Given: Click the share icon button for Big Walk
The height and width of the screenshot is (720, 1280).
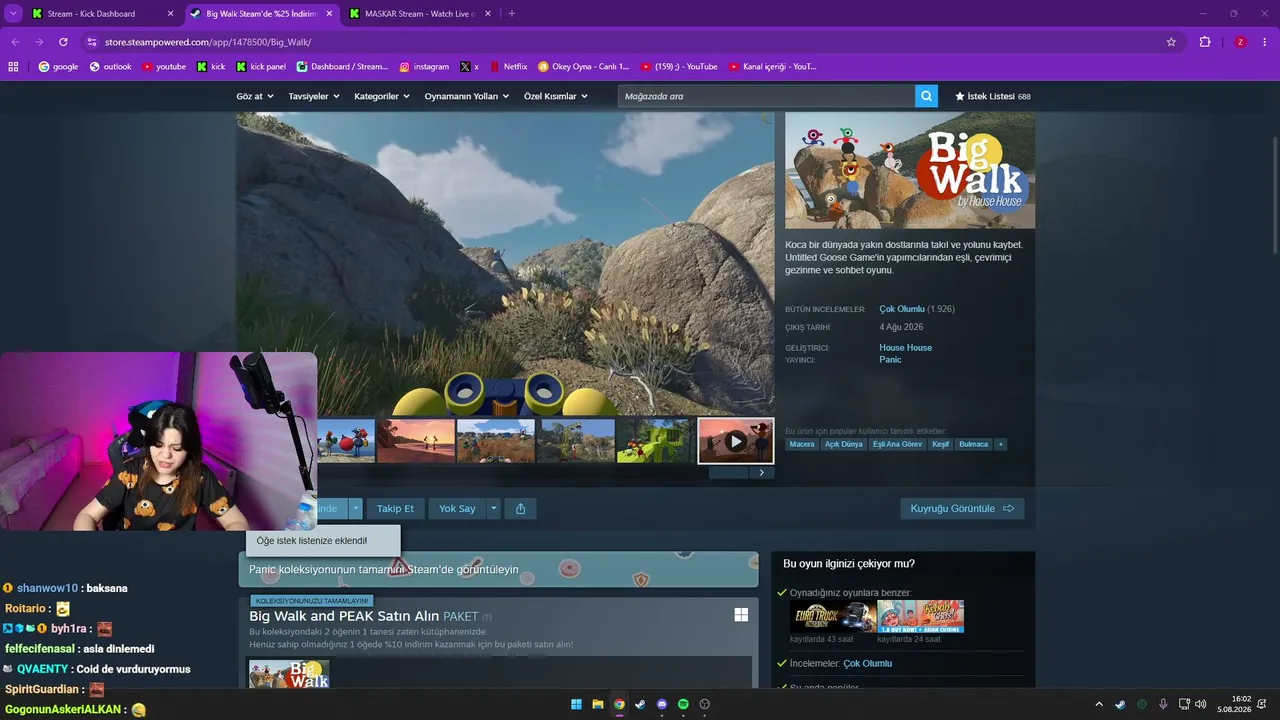Looking at the screenshot, I should pos(521,508).
